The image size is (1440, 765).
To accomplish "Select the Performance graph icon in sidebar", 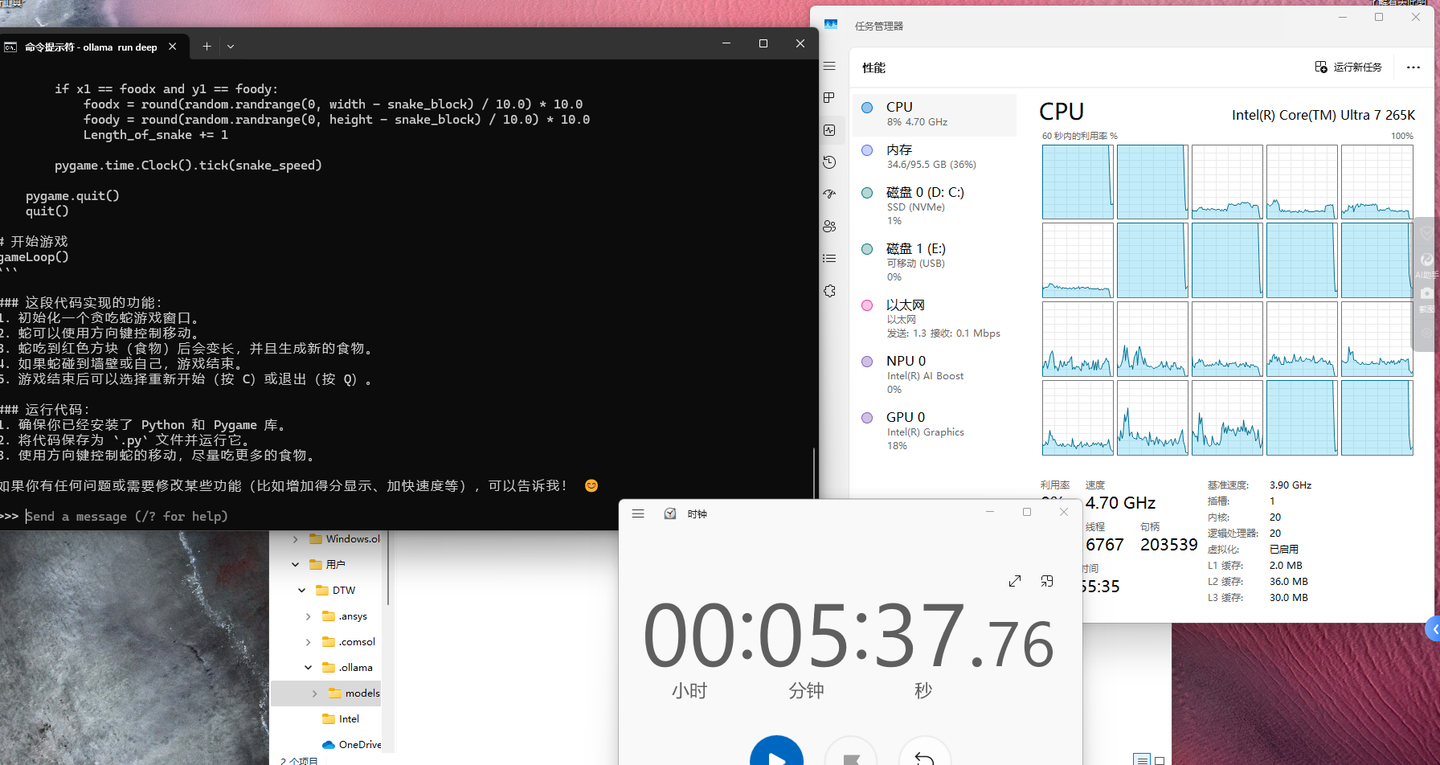I will point(829,129).
